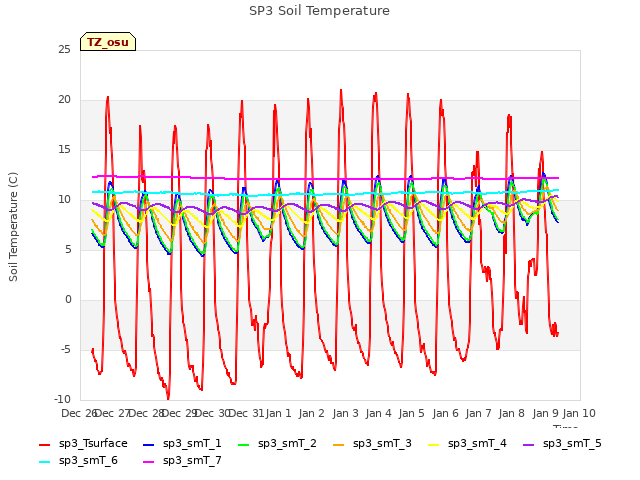Viewport: 640px width, 480px height.
Task: Click the cyan sp3_smT_6 legend swatch
Action: (44, 462)
